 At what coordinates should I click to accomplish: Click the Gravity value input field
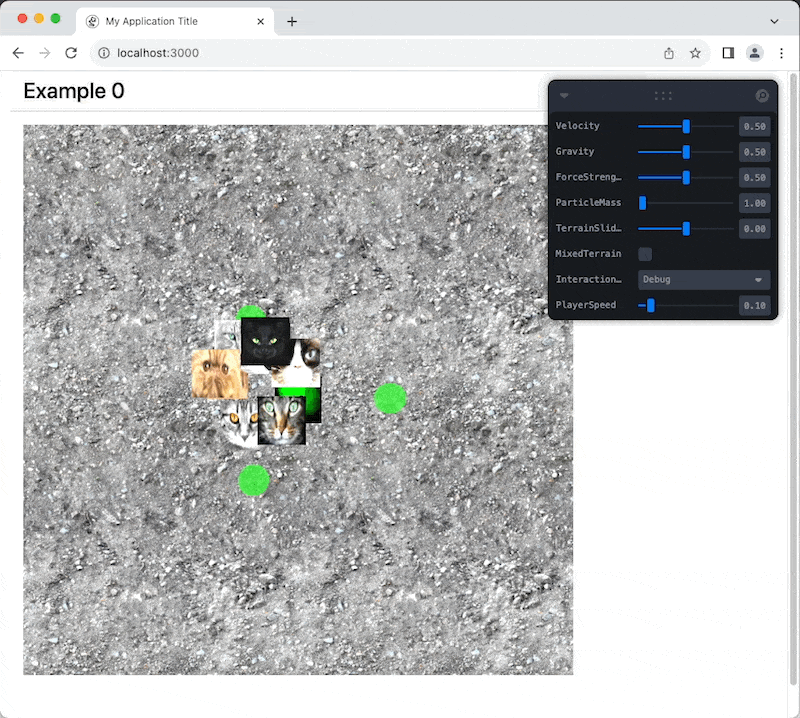754,152
